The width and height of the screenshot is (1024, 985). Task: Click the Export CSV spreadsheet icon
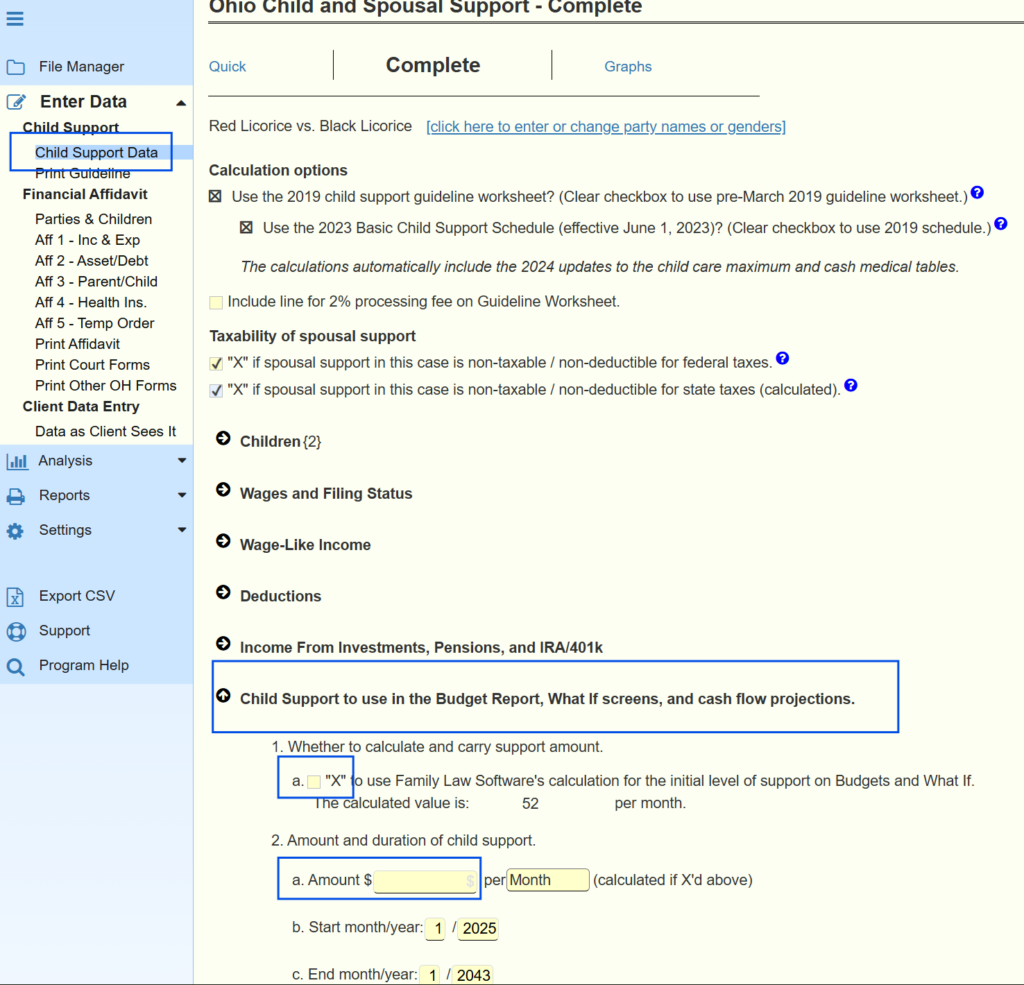(15, 597)
